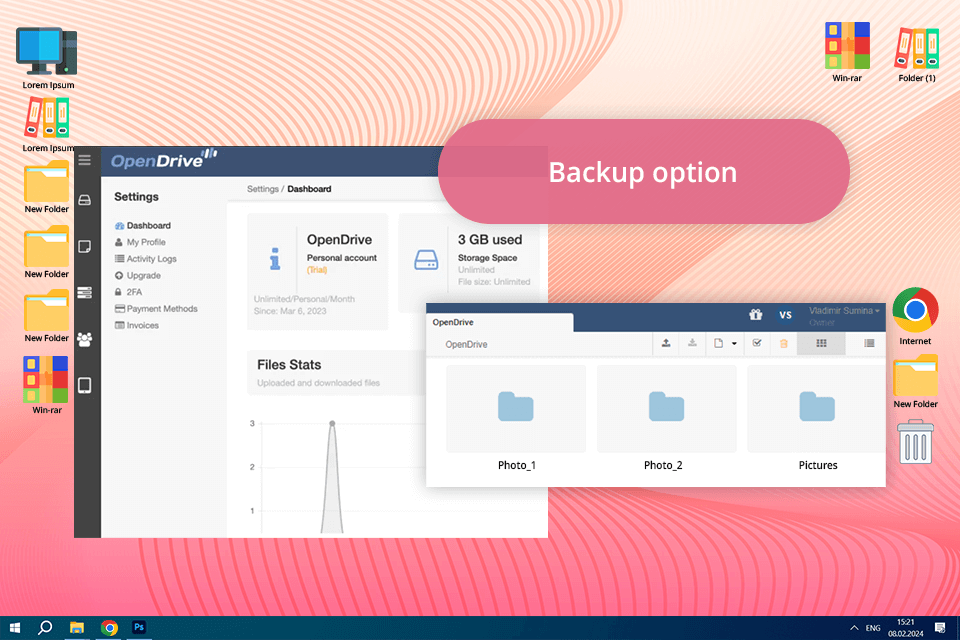
Task: Open the Lorem Ipsum computer desktop icon
Action: pos(48,58)
